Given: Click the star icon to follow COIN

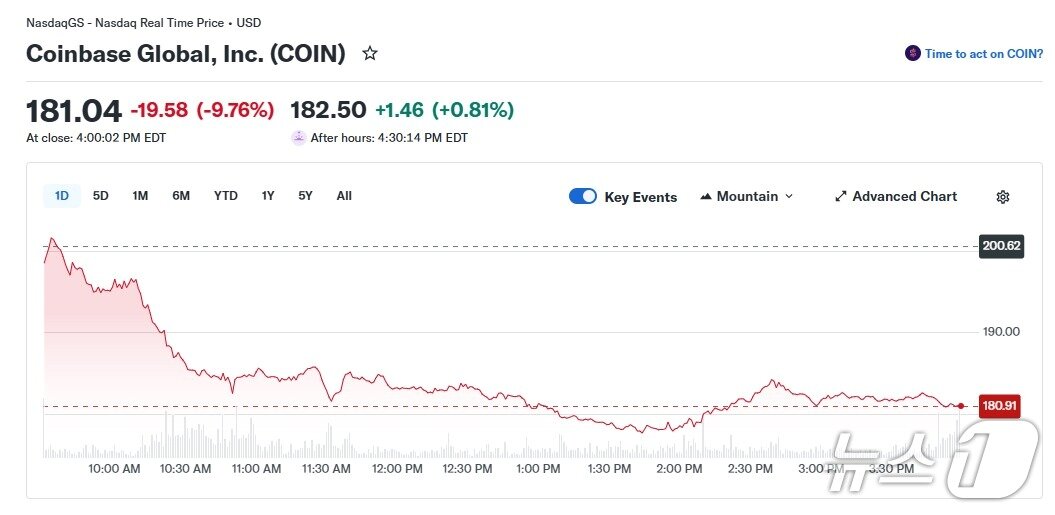Looking at the screenshot, I should tap(370, 54).
